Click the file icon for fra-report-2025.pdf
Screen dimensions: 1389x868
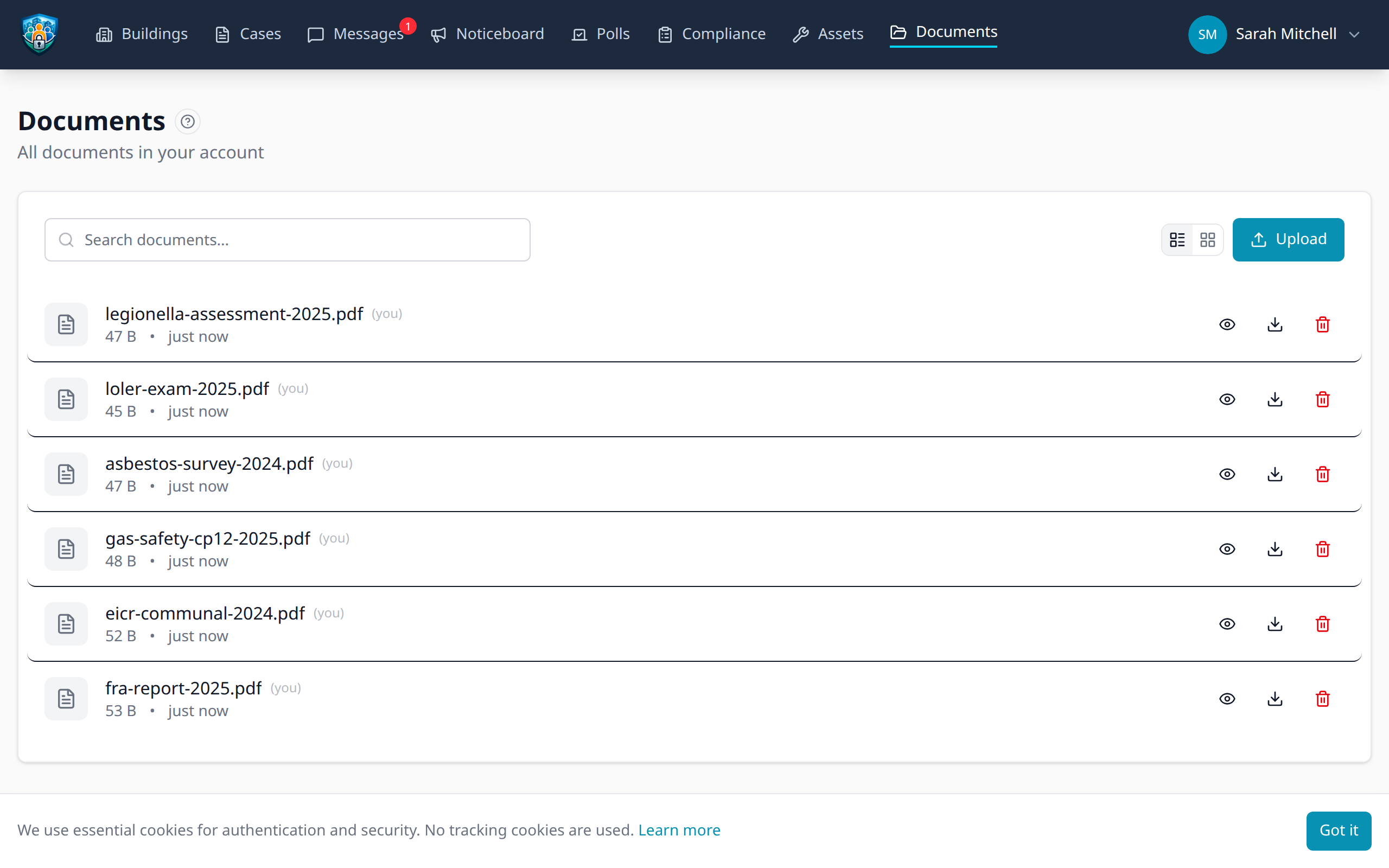click(x=66, y=699)
